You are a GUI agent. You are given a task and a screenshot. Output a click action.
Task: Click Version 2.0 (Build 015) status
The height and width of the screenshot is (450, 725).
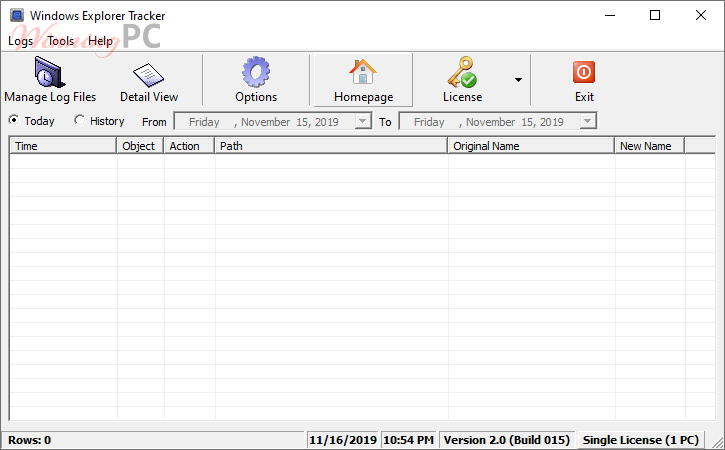tap(507, 440)
